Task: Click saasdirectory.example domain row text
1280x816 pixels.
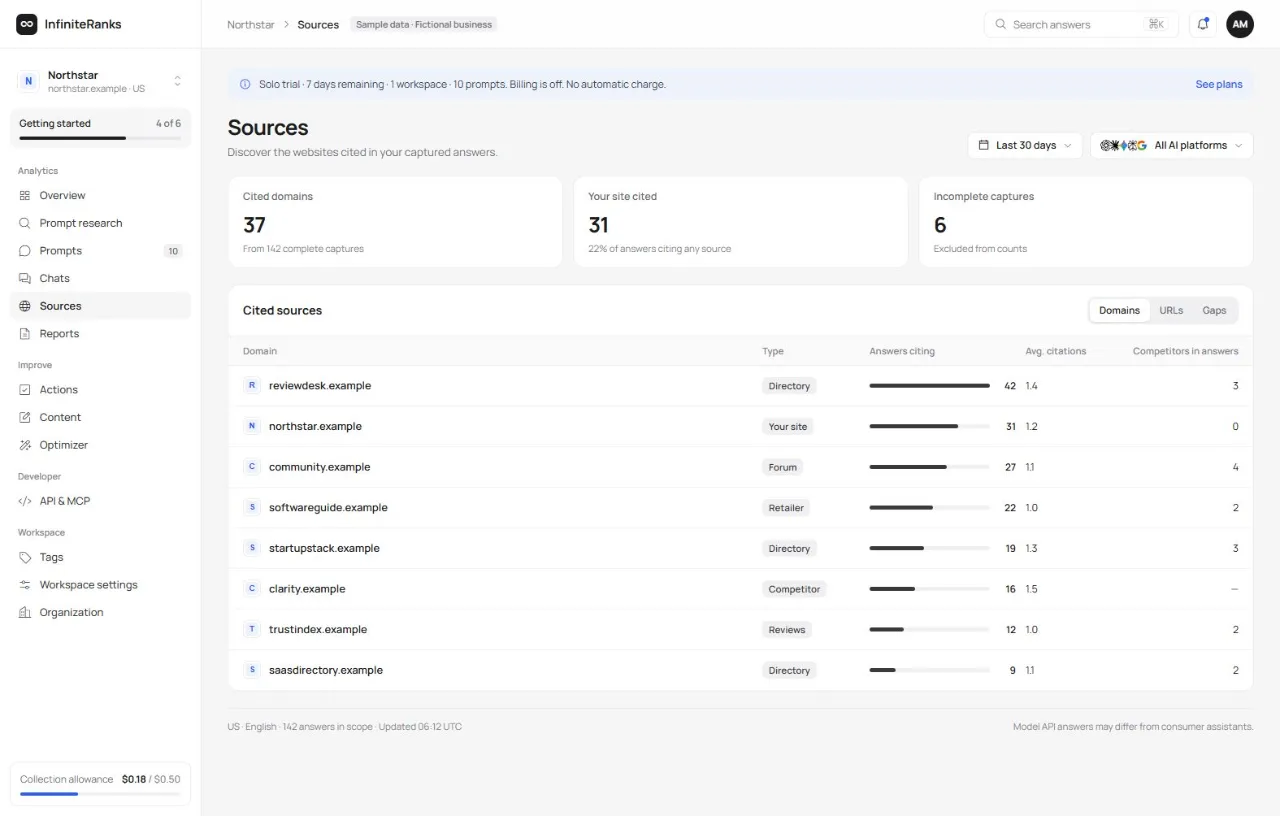Action: pyautogui.click(x=326, y=670)
